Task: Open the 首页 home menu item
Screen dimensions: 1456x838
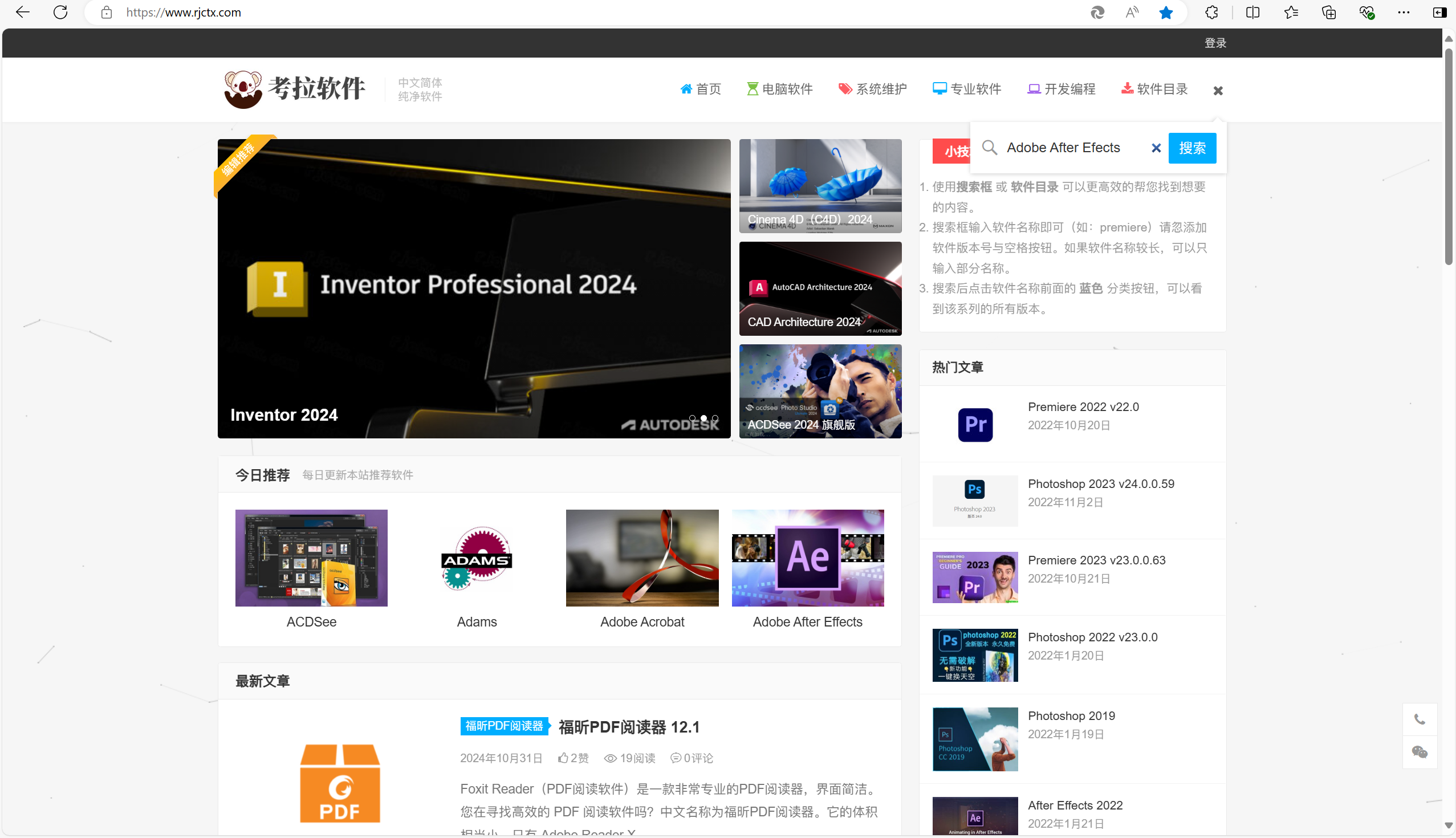Action: [701, 88]
